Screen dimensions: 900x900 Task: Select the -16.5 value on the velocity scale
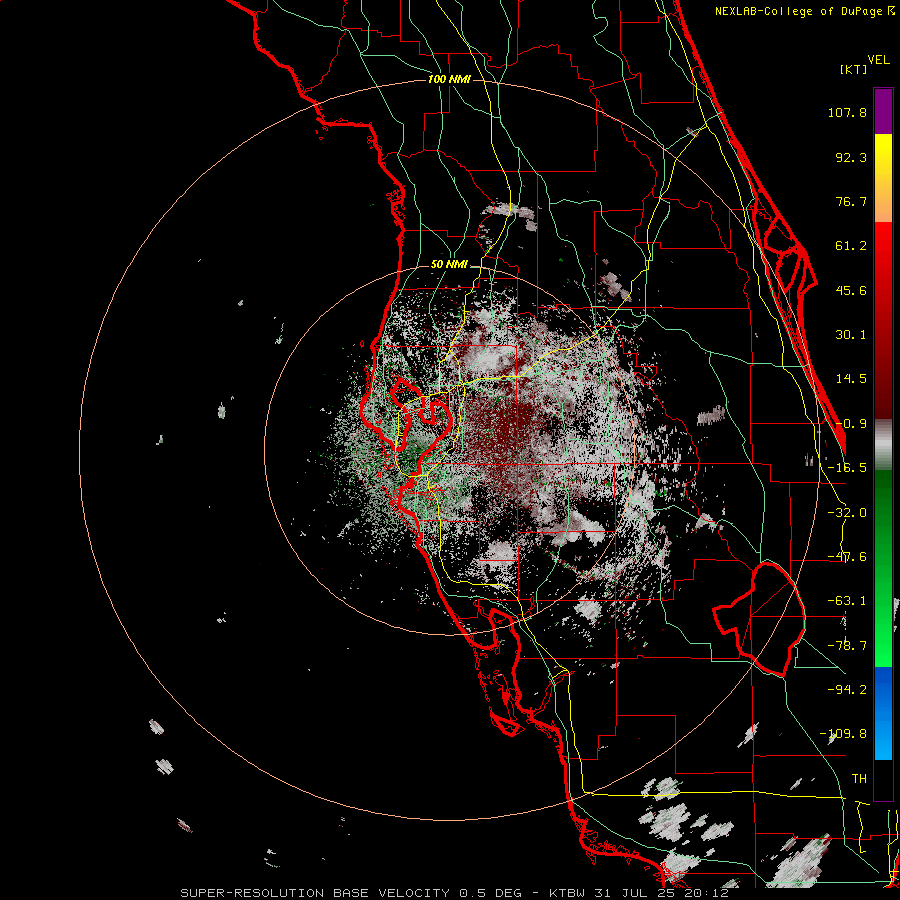[x=847, y=468]
